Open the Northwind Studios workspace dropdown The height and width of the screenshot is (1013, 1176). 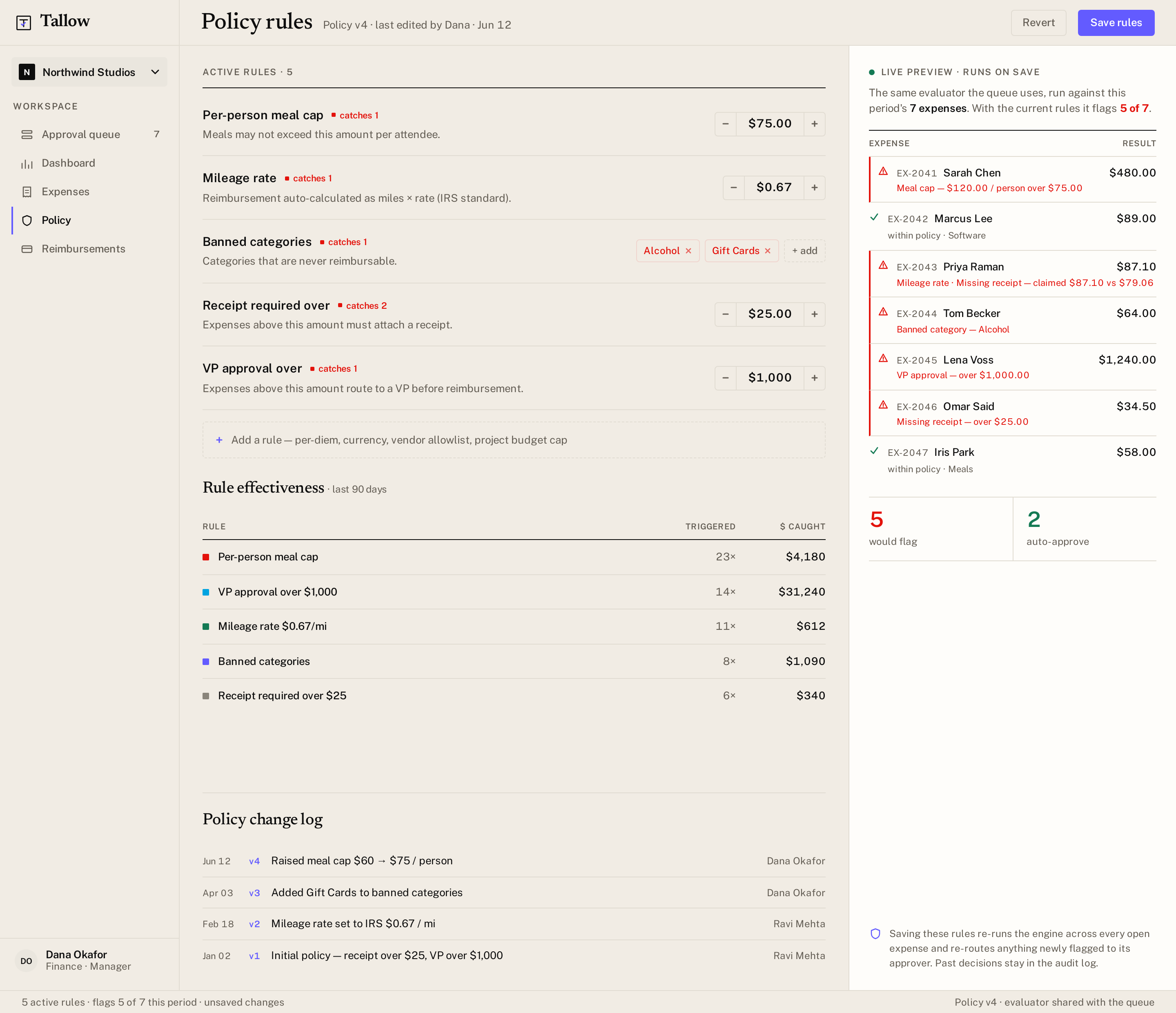point(89,72)
